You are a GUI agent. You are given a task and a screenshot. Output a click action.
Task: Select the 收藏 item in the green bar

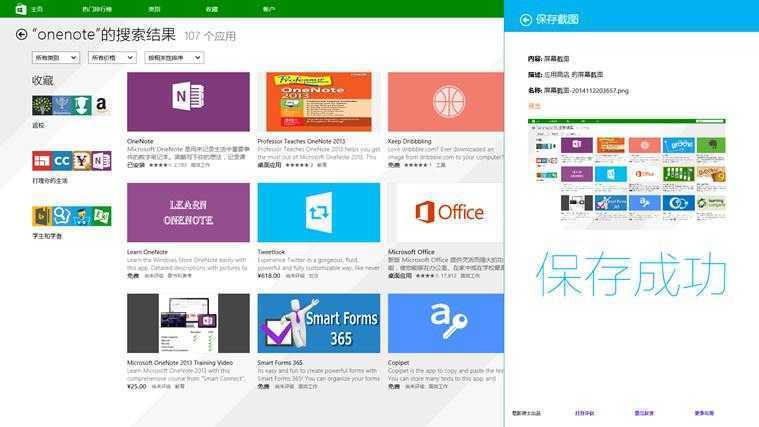212,9
